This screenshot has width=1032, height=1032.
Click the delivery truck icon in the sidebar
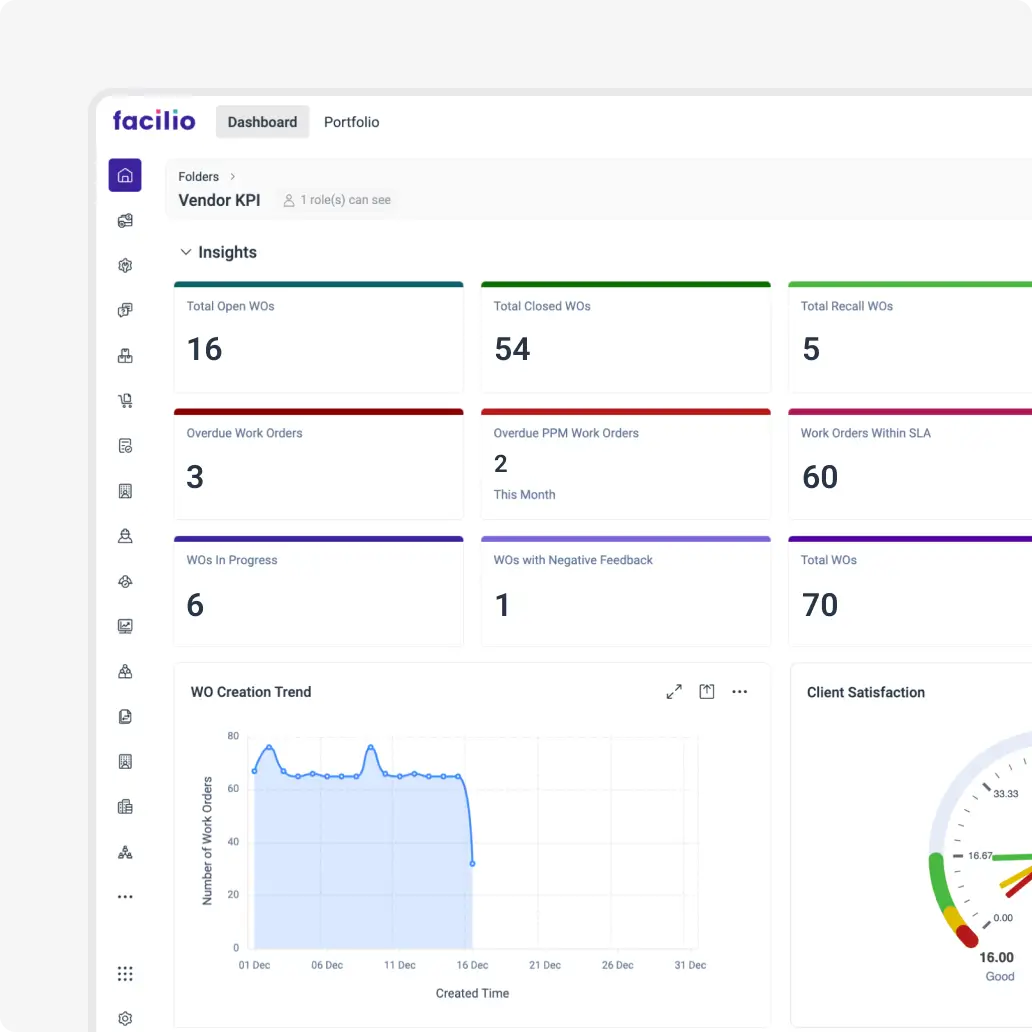tap(125, 220)
